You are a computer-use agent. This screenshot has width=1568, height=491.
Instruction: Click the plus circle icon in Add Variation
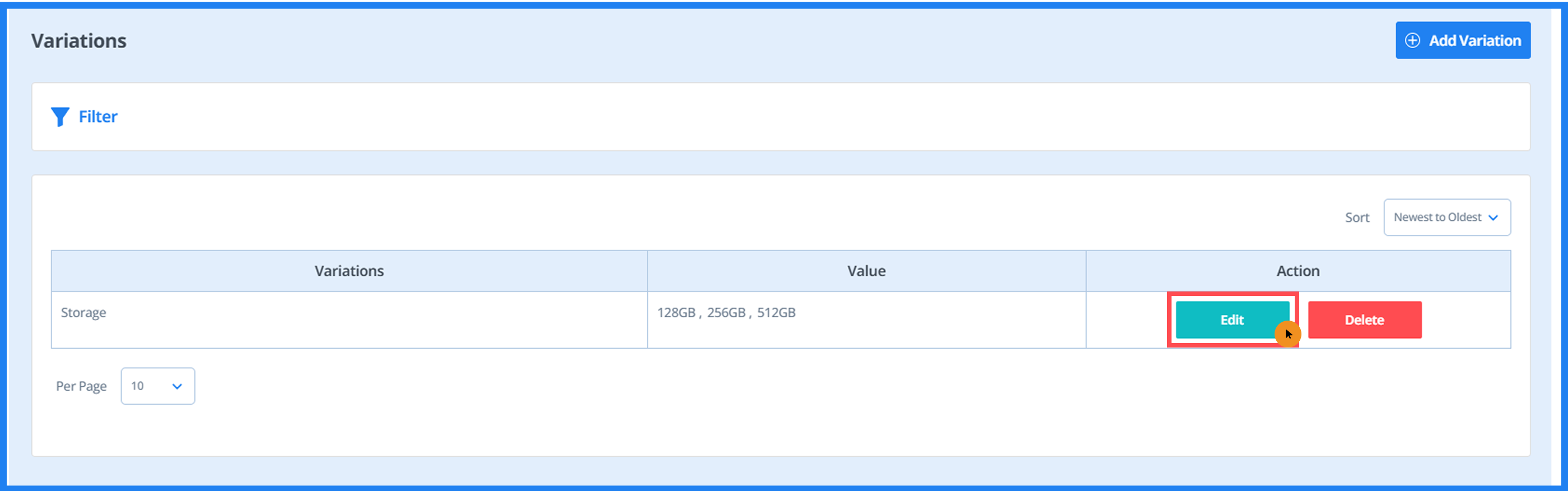1412,40
